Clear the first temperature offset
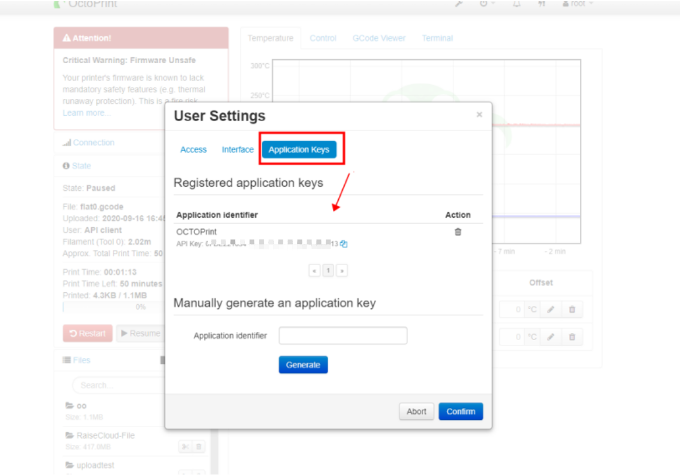This screenshot has height=476, width=680. (x=572, y=310)
